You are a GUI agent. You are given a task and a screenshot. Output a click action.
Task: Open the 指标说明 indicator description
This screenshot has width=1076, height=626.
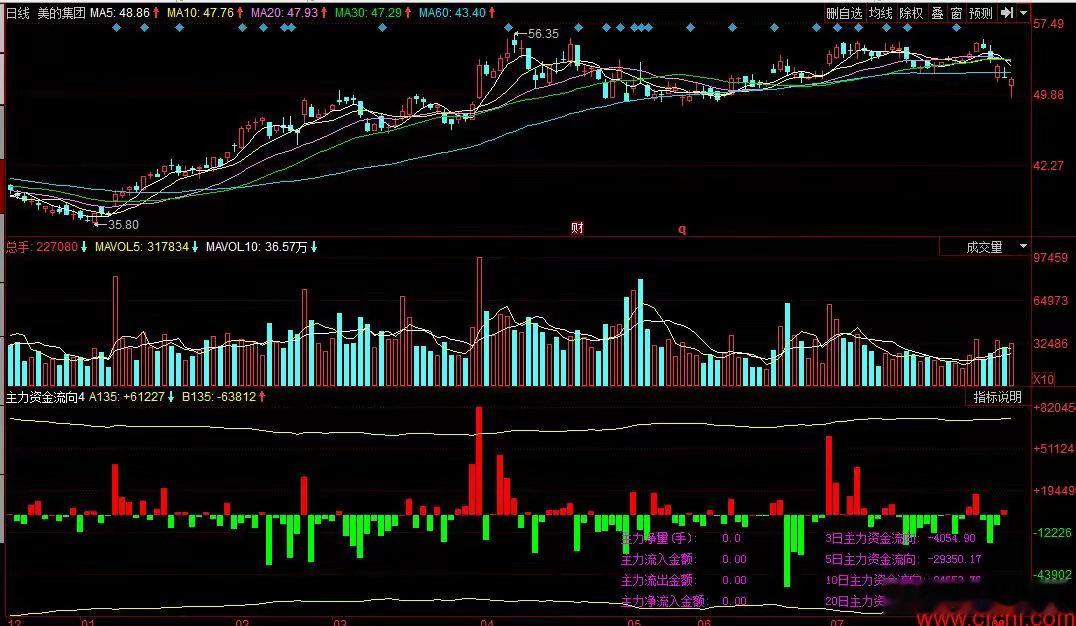pos(997,397)
